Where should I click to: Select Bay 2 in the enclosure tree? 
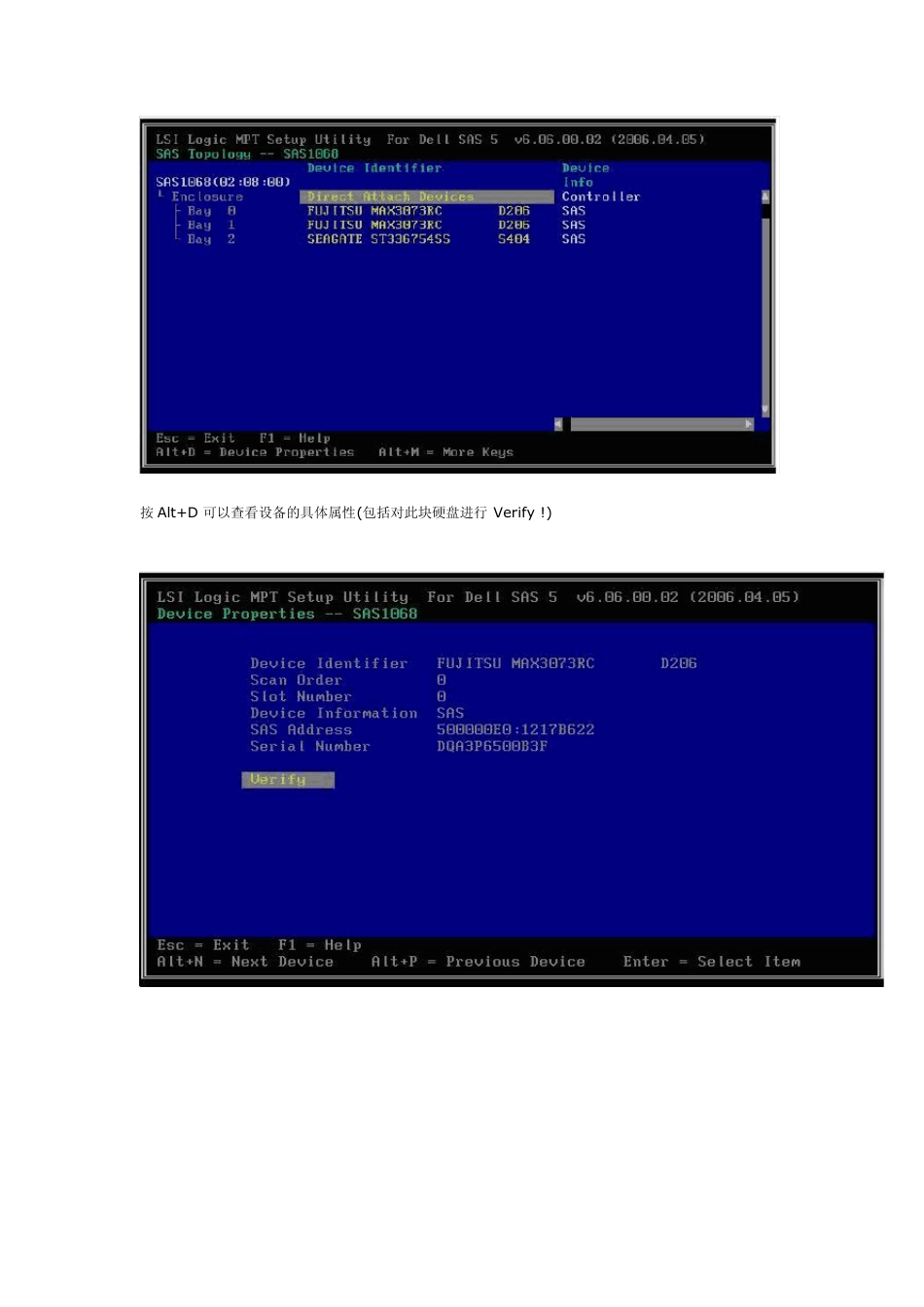[x=211, y=239]
